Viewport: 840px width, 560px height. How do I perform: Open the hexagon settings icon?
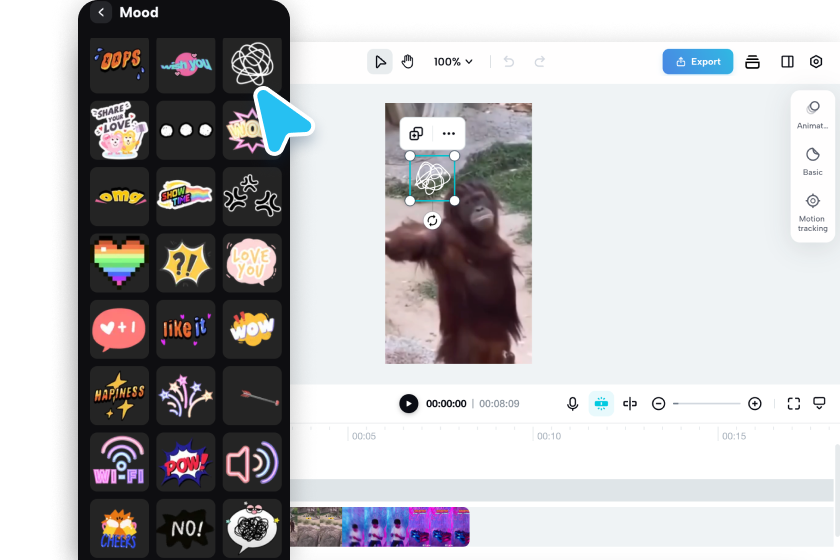815,62
